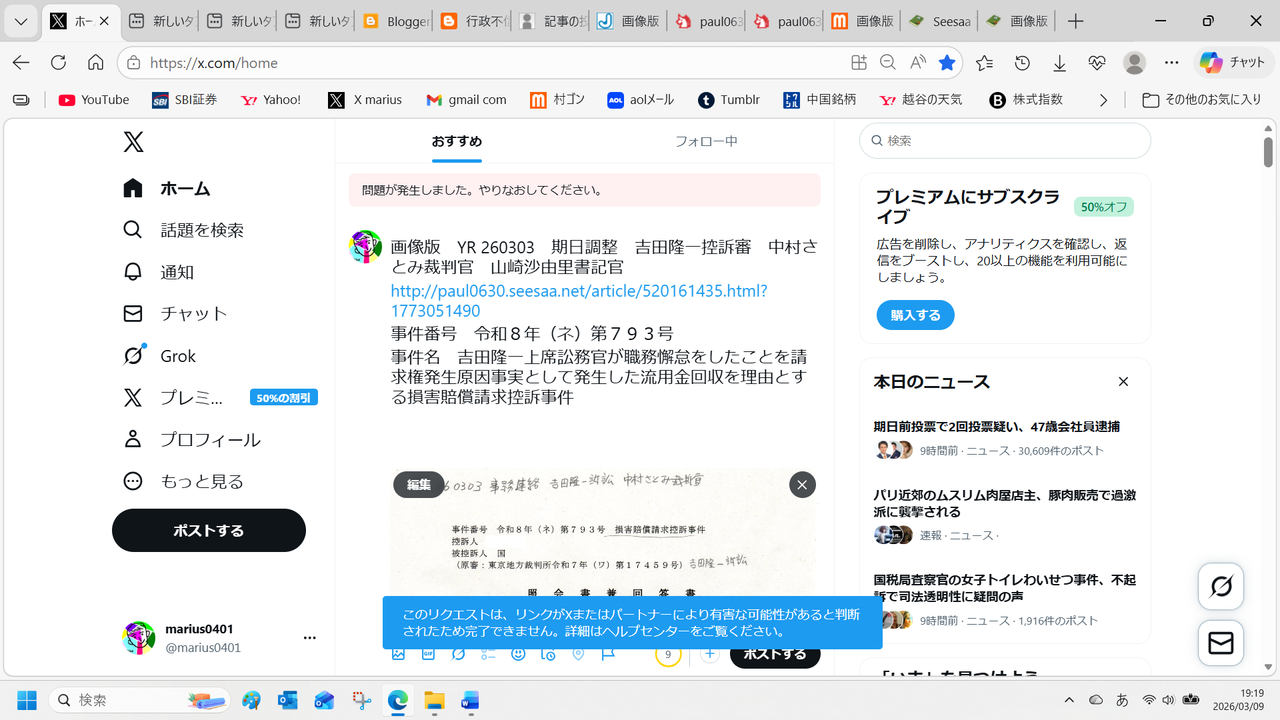
Task: Open floating Grok button
Action: (1221, 586)
